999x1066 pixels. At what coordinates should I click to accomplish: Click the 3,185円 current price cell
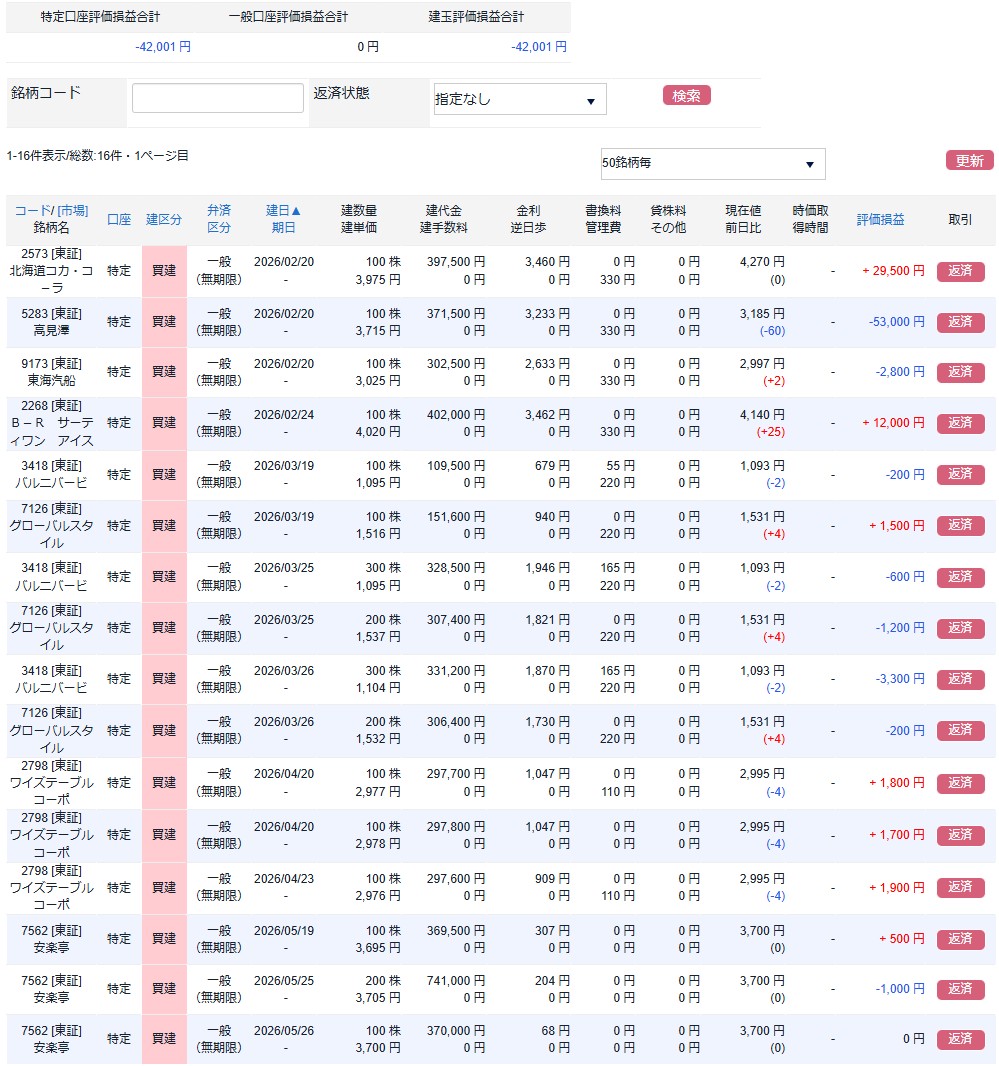point(762,313)
